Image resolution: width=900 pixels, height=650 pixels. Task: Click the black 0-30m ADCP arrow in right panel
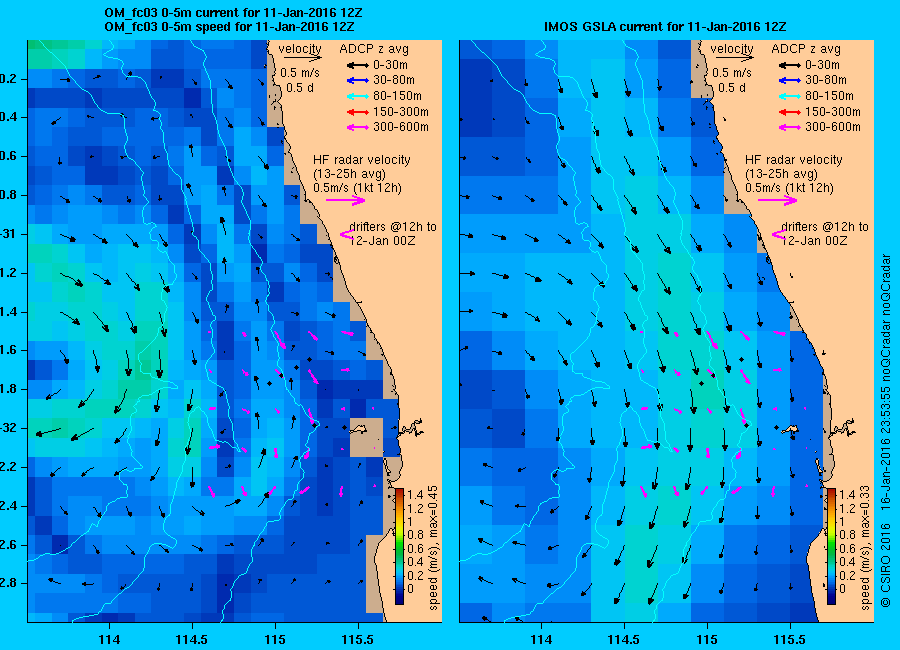point(790,65)
